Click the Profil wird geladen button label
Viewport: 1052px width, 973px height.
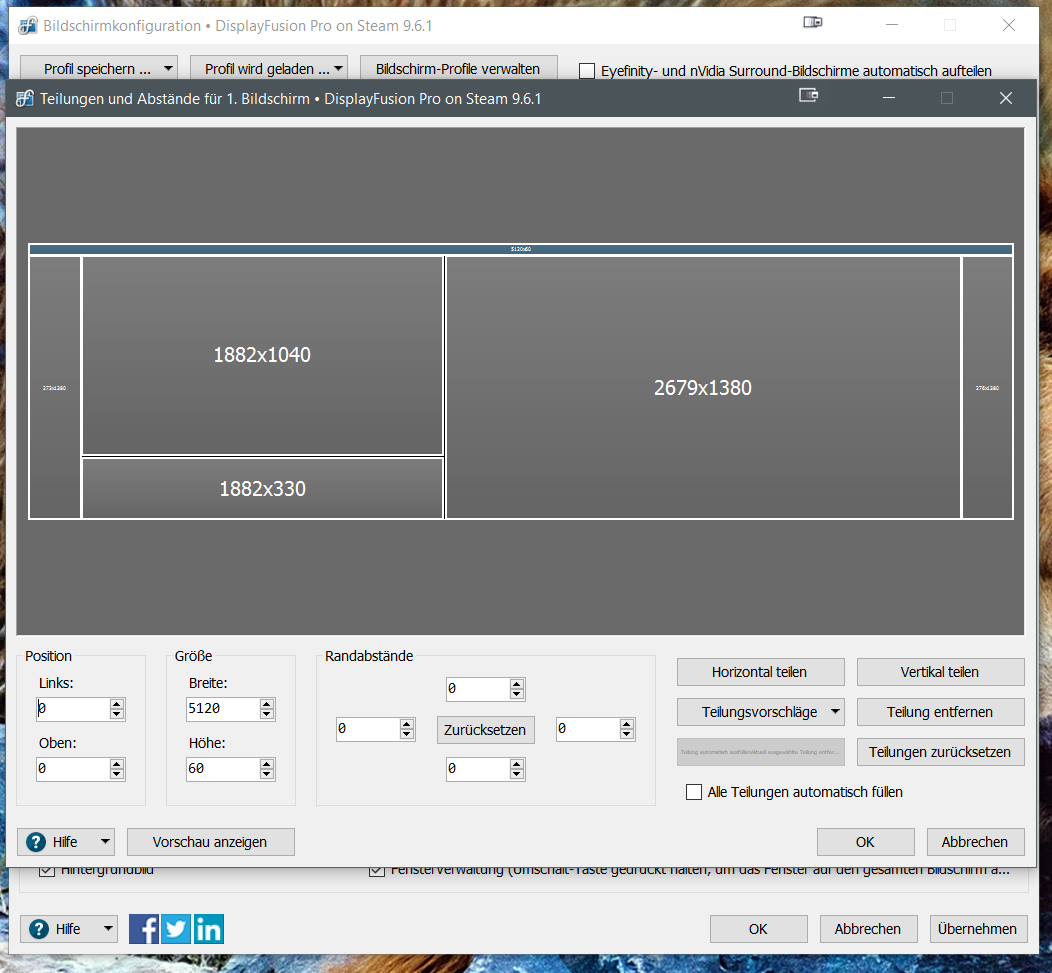[x=267, y=68]
